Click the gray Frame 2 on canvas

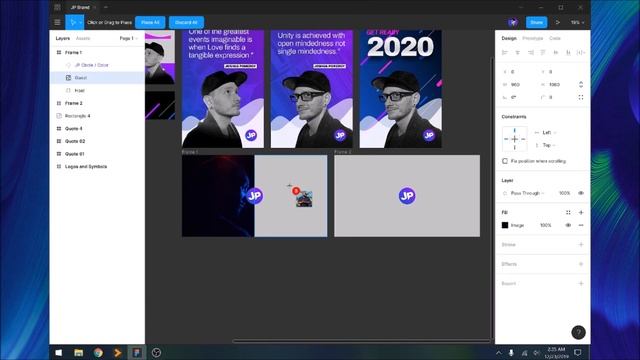tap(407, 196)
